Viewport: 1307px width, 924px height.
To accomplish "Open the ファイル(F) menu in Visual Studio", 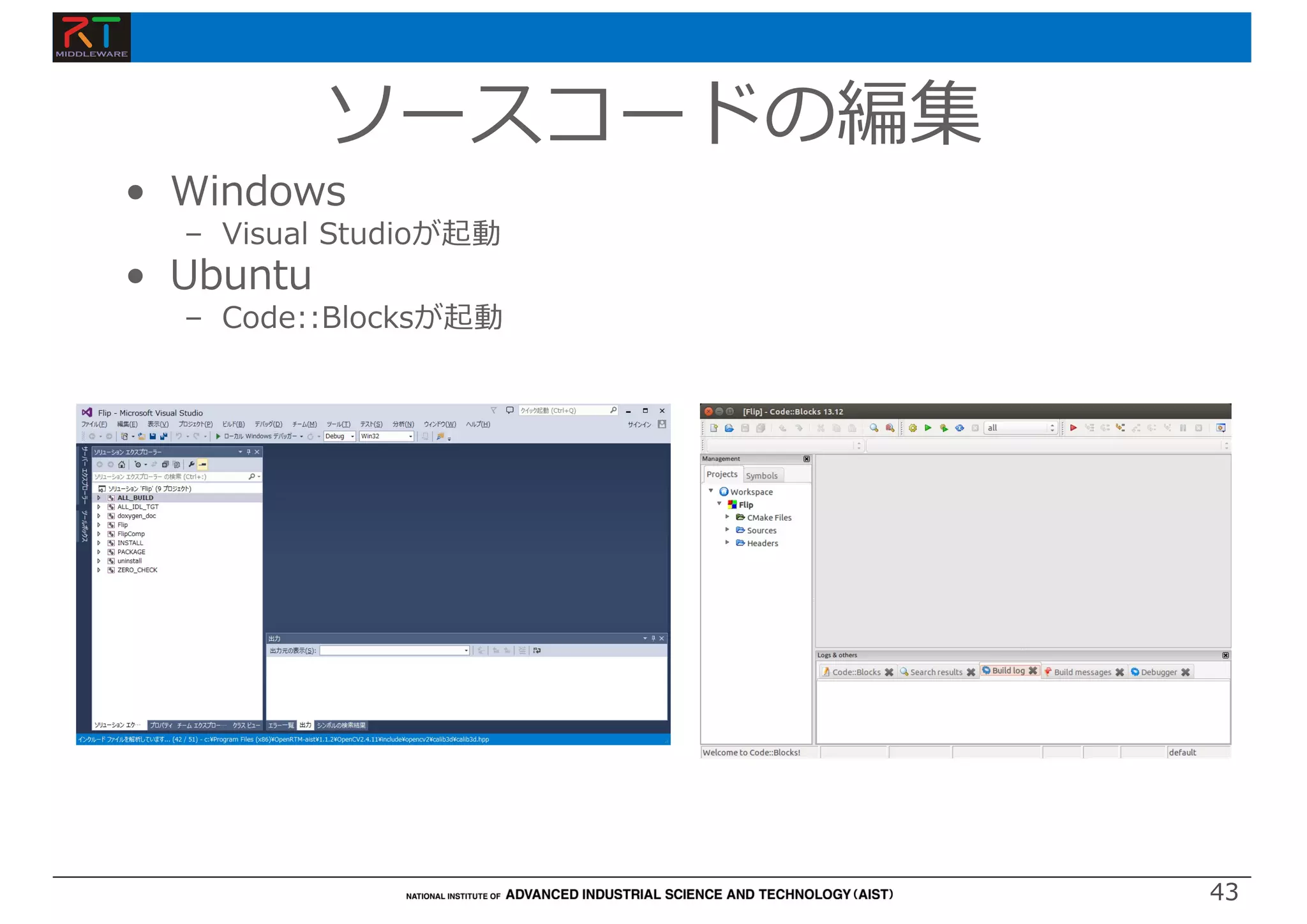I will click(x=94, y=424).
